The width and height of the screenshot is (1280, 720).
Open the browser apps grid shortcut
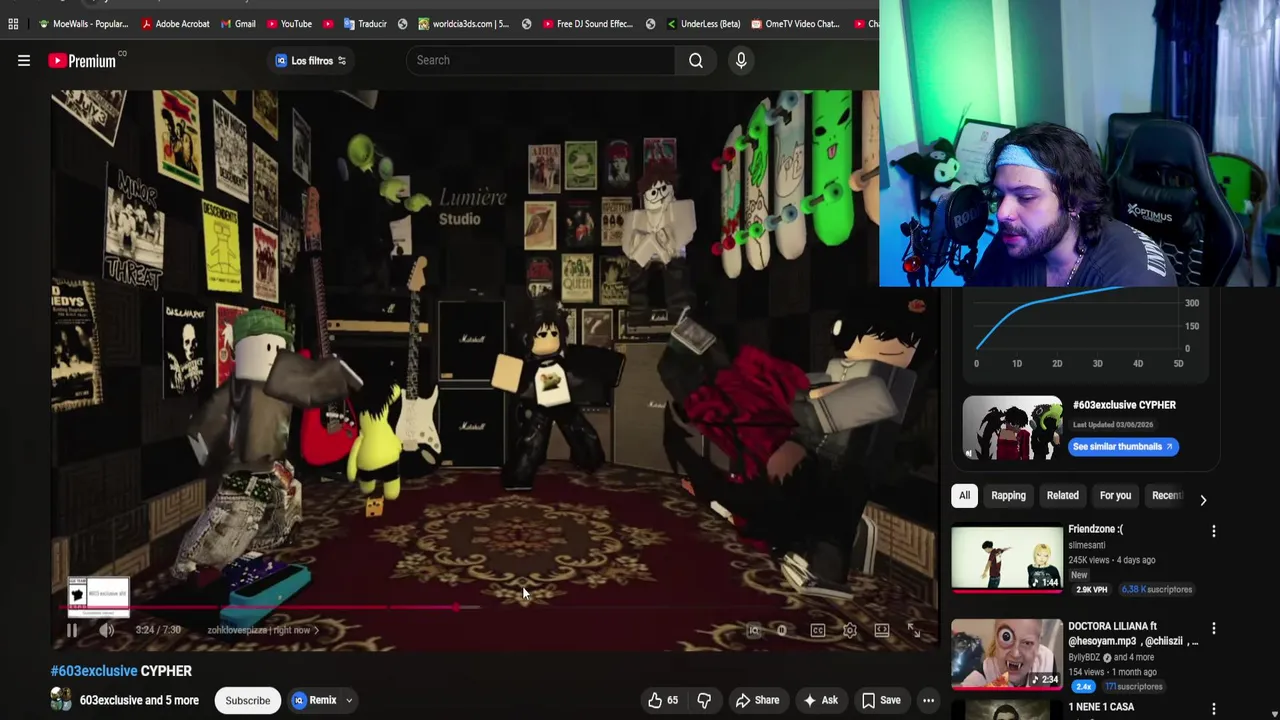[x=13, y=24]
